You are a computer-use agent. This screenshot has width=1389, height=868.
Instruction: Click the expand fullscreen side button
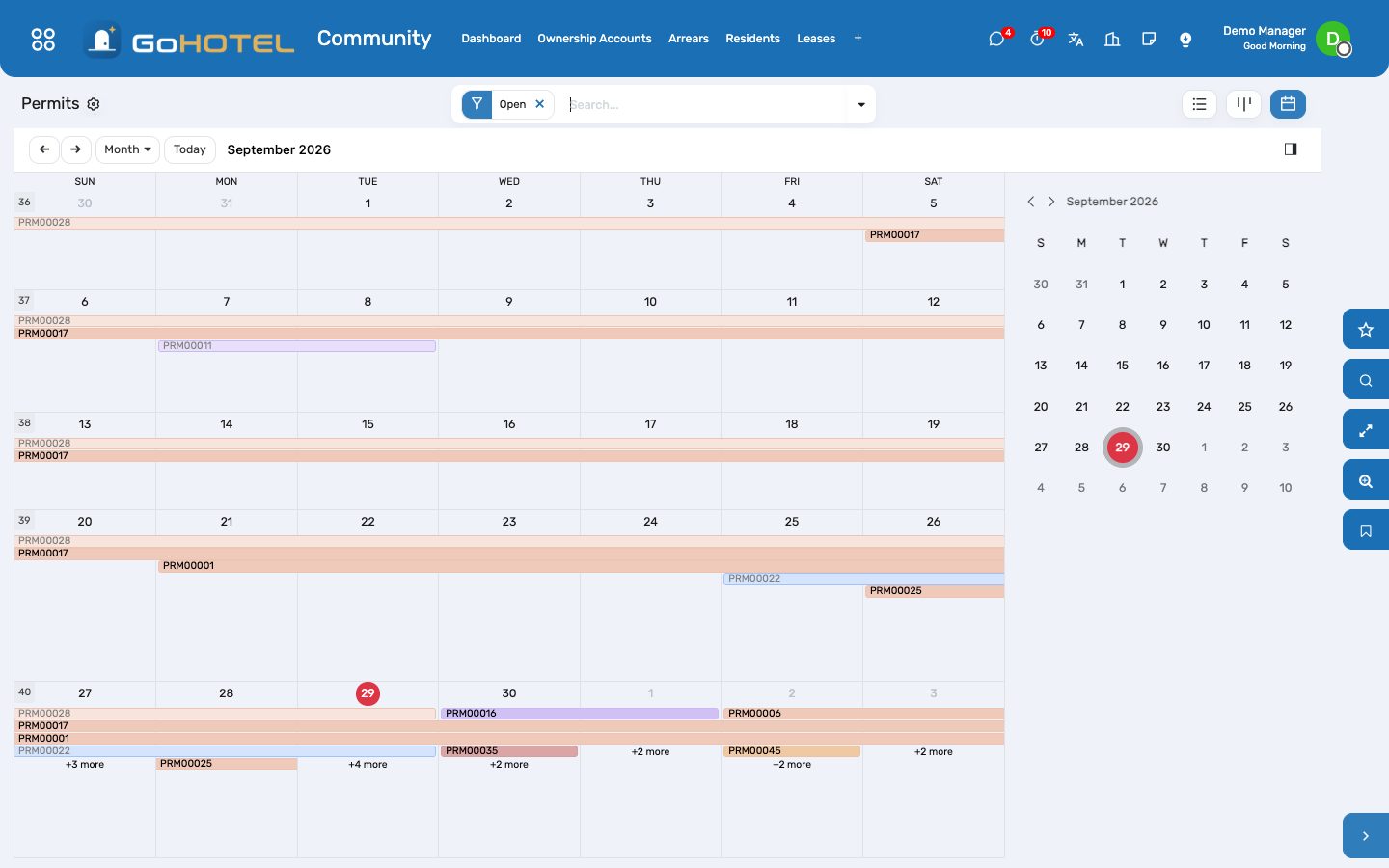[1366, 429]
